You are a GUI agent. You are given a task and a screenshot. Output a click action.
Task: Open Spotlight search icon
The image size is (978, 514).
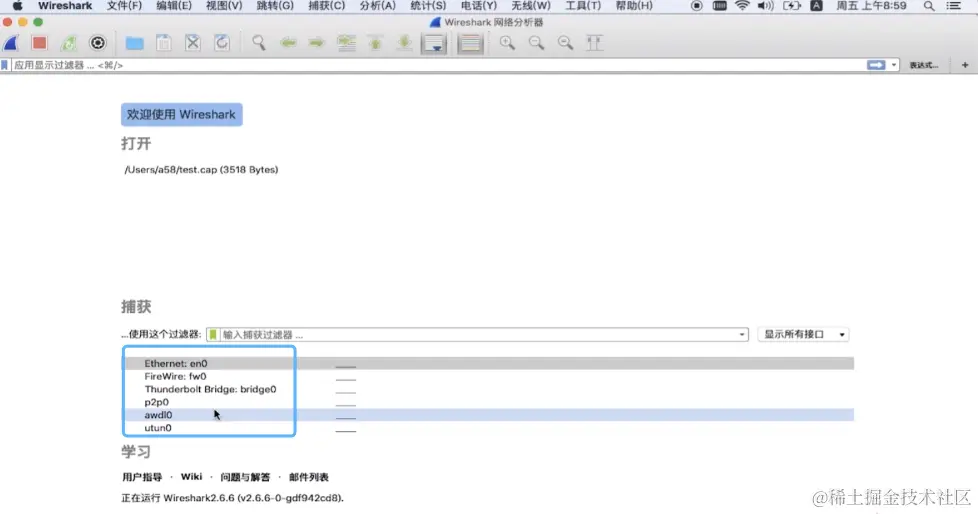click(929, 6)
